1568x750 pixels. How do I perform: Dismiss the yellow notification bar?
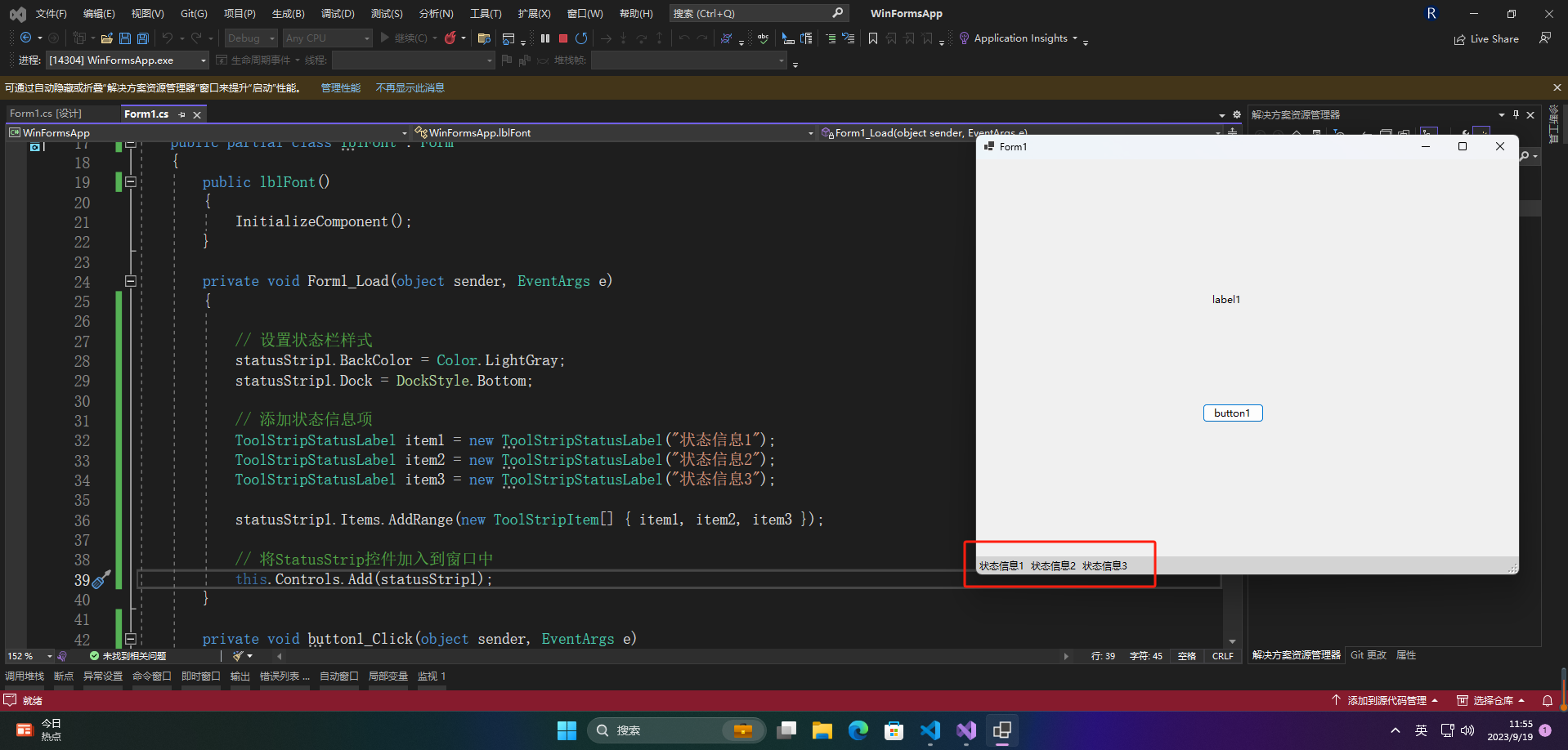[x=1557, y=87]
